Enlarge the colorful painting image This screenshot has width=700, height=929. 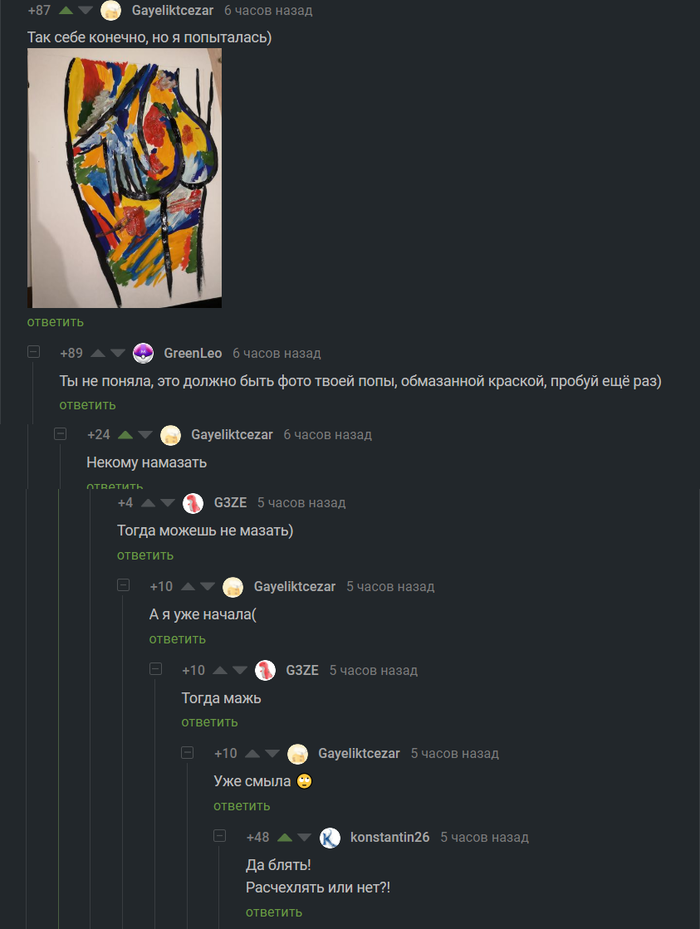[x=124, y=178]
